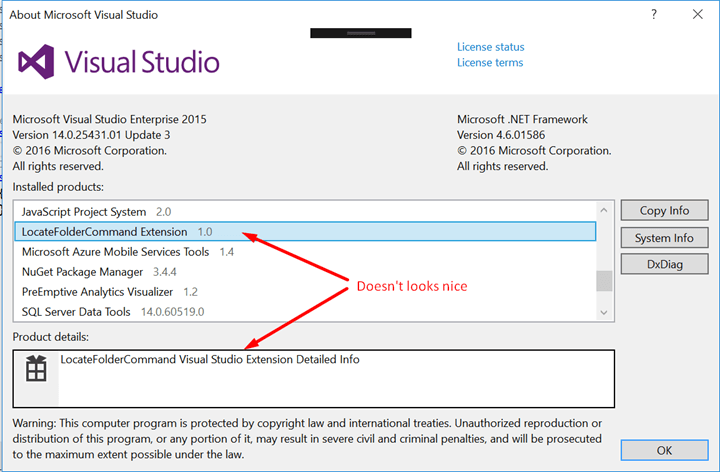720x472 pixels.
Task: Click the 'Version 4.6.01586' text
Action: click(x=501, y=135)
